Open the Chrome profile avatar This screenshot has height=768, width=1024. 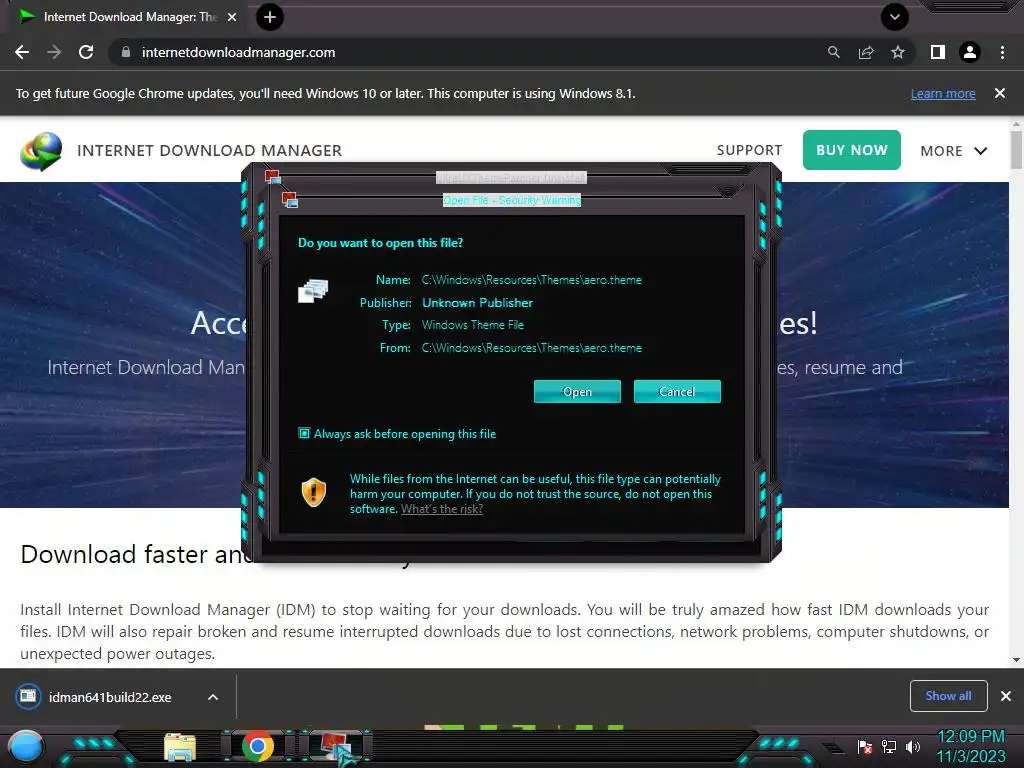click(x=970, y=52)
